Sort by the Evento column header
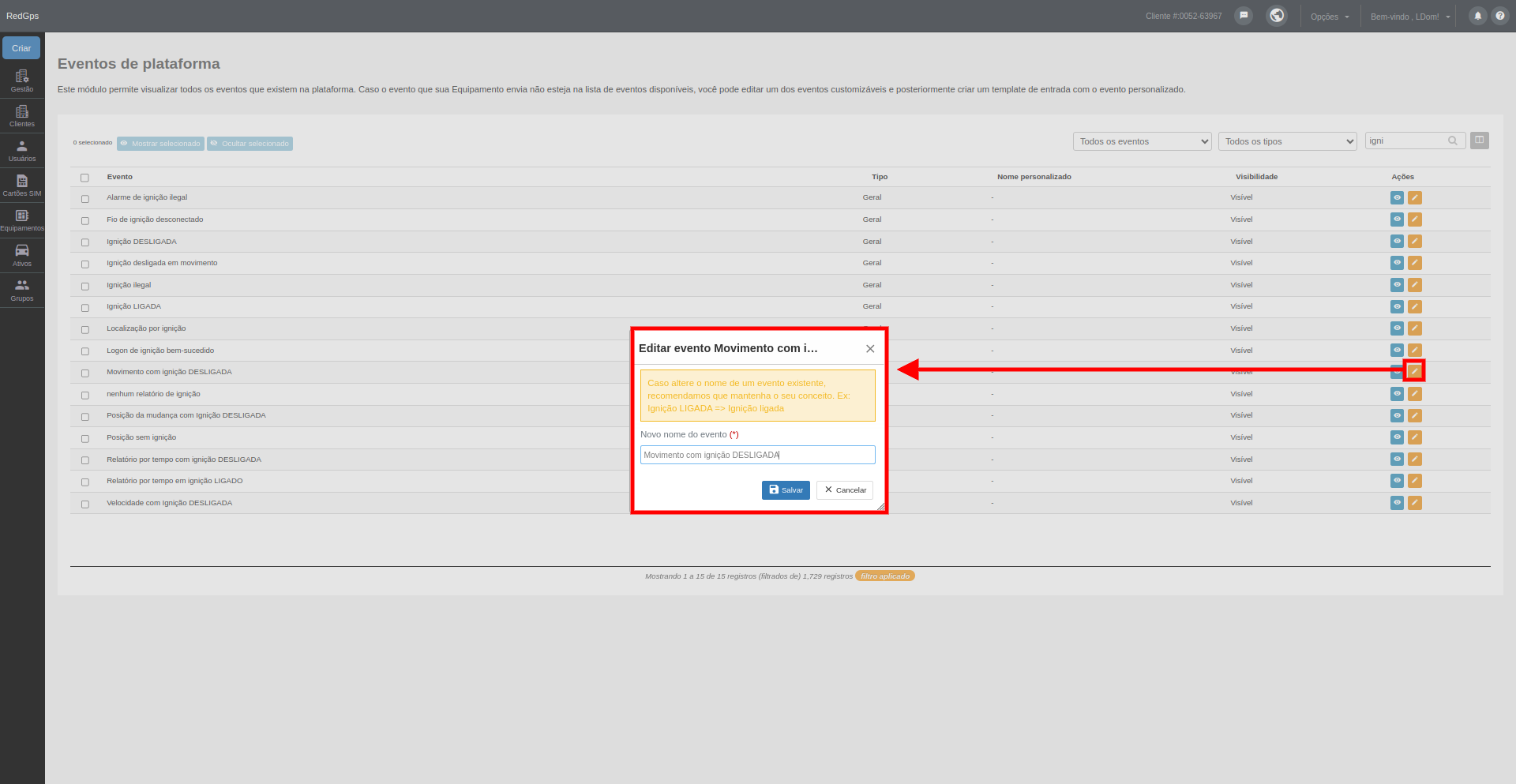 tap(120, 177)
